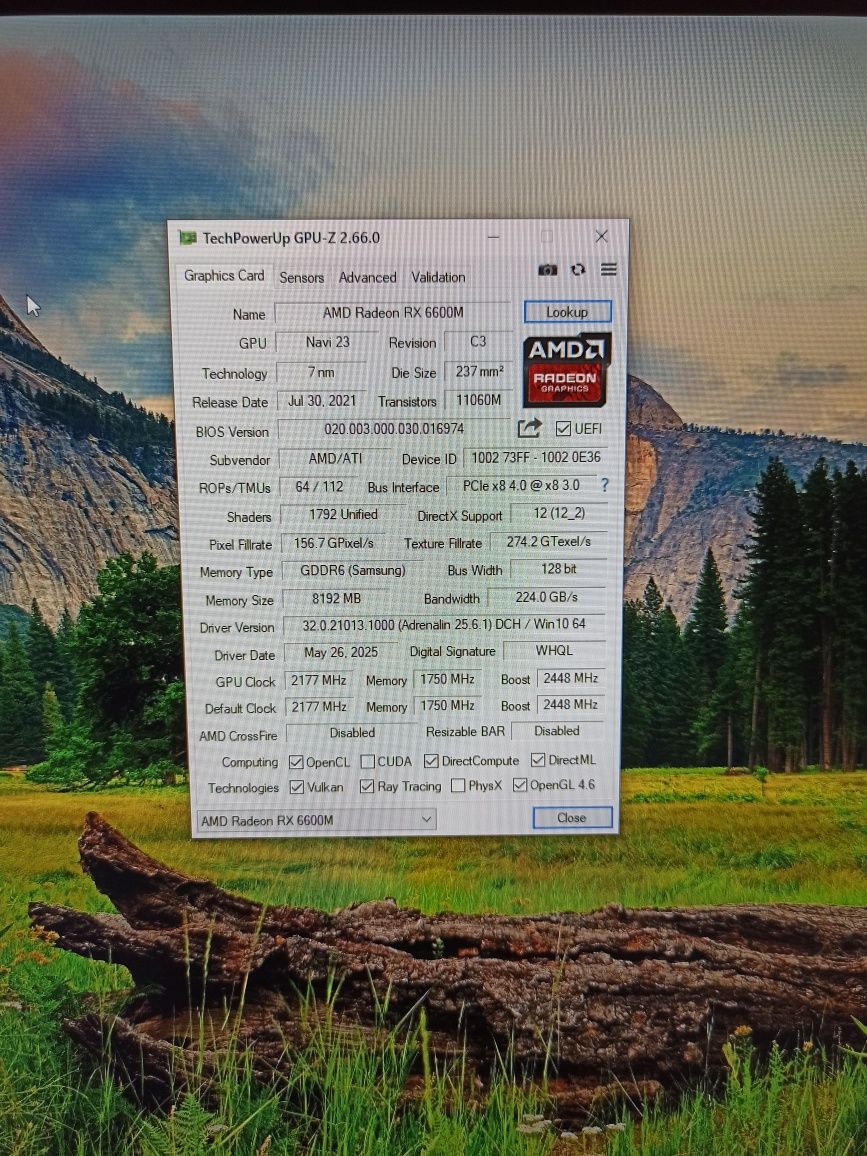Click the Shaders value 1792 Unified
The width and height of the screenshot is (867, 1156).
[344, 515]
